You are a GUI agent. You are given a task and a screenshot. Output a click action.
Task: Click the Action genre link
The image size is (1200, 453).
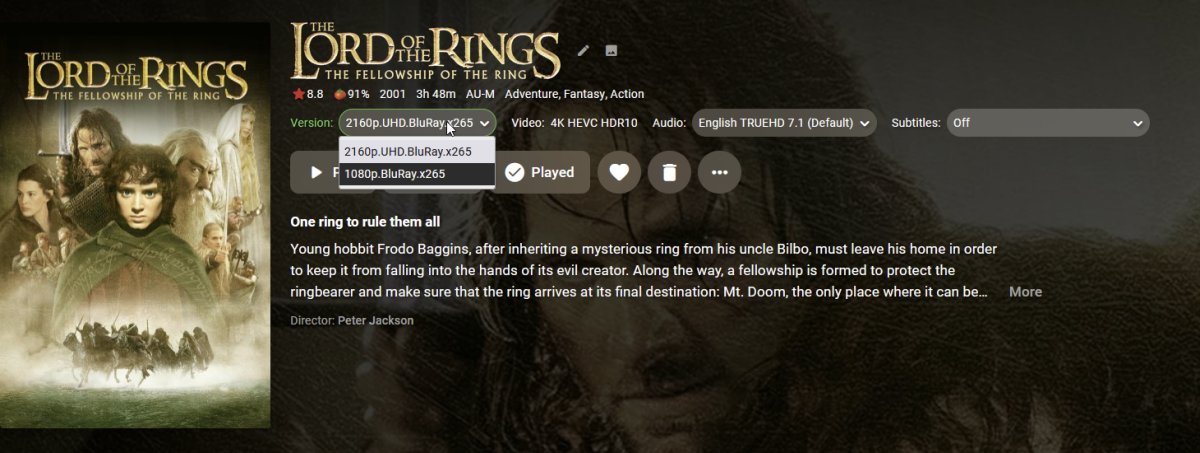[627, 94]
